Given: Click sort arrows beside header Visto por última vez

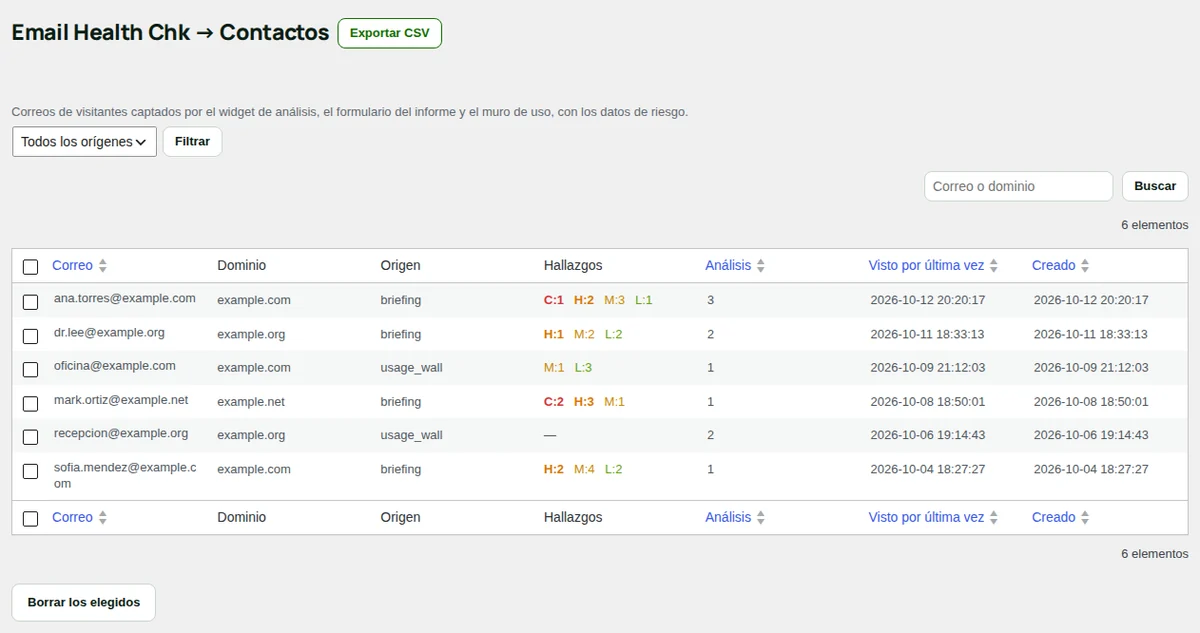Looking at the screenshot, I should (x=994, y=266).
